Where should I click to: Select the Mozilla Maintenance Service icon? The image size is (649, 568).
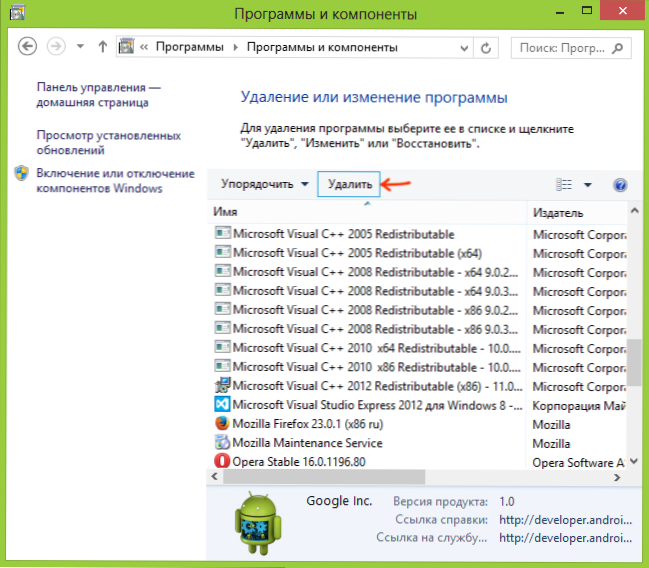(222, 442)
